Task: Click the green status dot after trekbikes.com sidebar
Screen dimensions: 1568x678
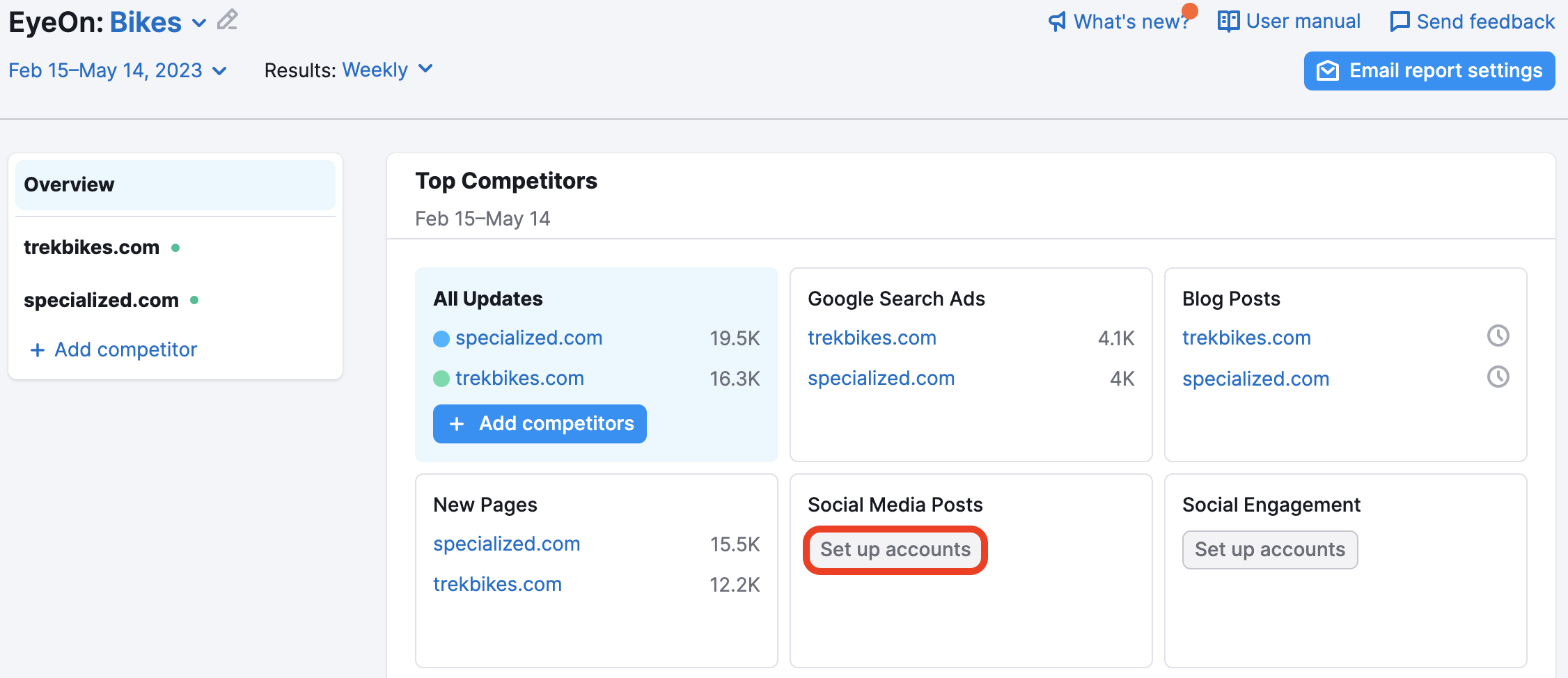Action: (x=175, y=248)
